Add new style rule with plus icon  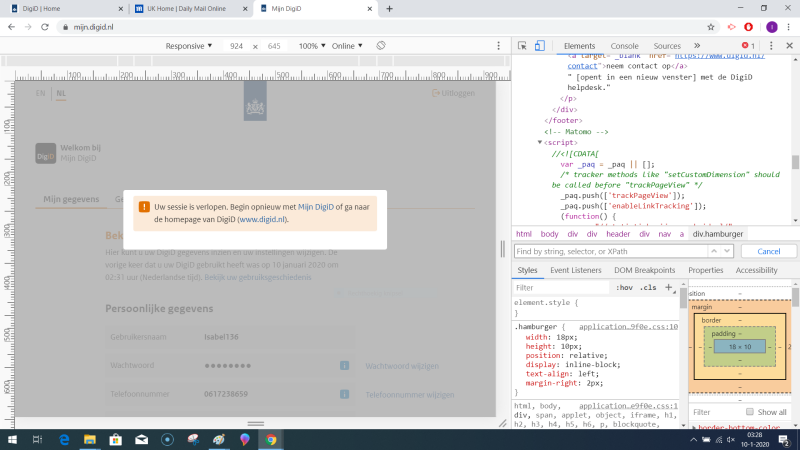[x=669, y=287]
